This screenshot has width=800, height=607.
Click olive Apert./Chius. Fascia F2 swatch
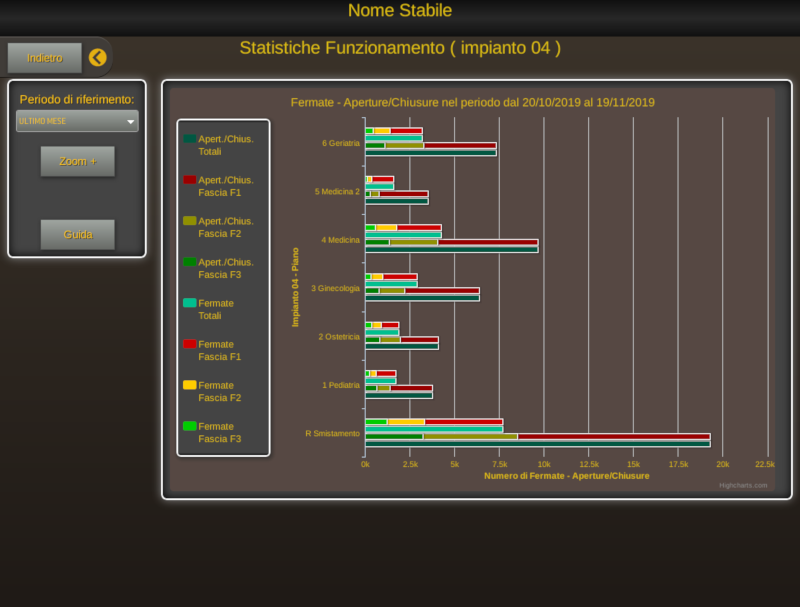pos(190,221)
